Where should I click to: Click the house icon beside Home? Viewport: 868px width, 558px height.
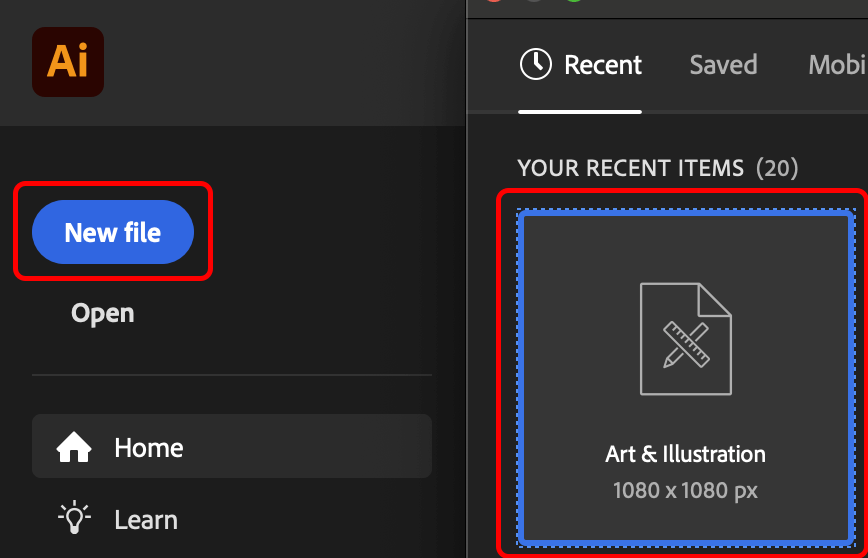point(74,447)
